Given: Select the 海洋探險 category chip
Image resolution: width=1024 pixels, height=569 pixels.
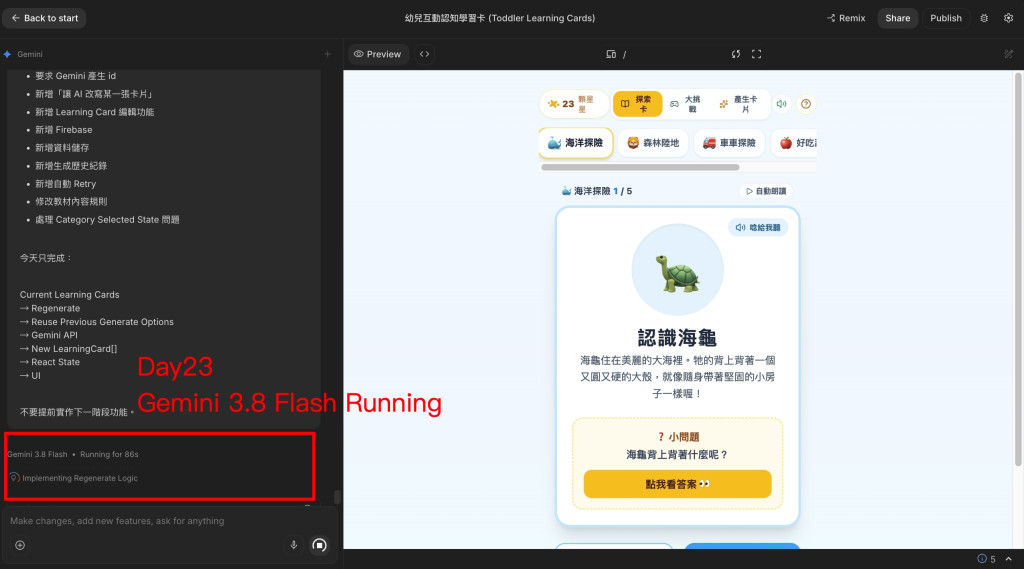Looking at the screenshot, I should (x=575, y=143).
